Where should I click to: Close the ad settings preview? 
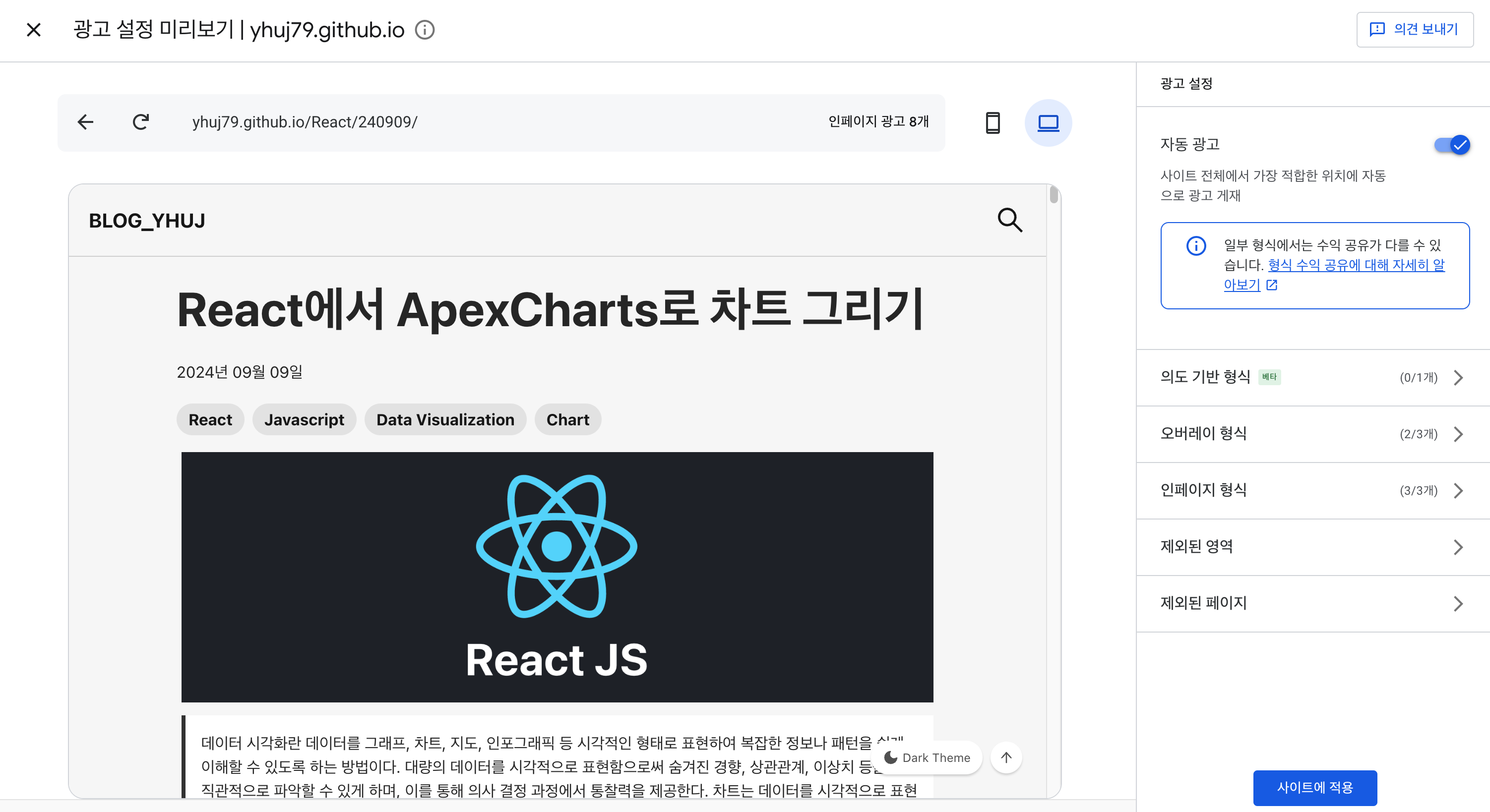34,30
